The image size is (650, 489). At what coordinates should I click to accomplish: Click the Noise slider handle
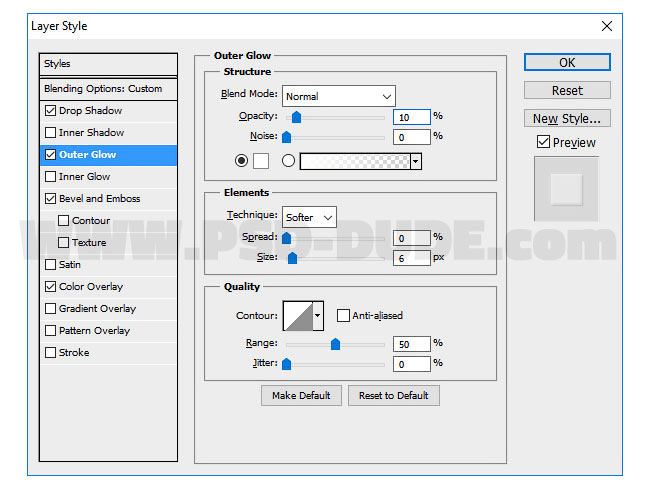pyautogui.click(x=286, y=137)
